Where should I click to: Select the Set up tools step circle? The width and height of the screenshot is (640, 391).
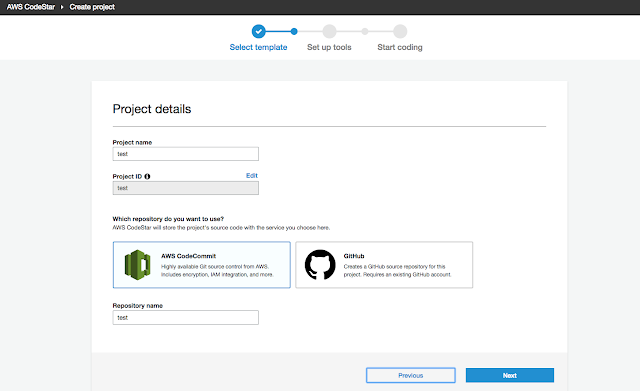pos(329,31)
